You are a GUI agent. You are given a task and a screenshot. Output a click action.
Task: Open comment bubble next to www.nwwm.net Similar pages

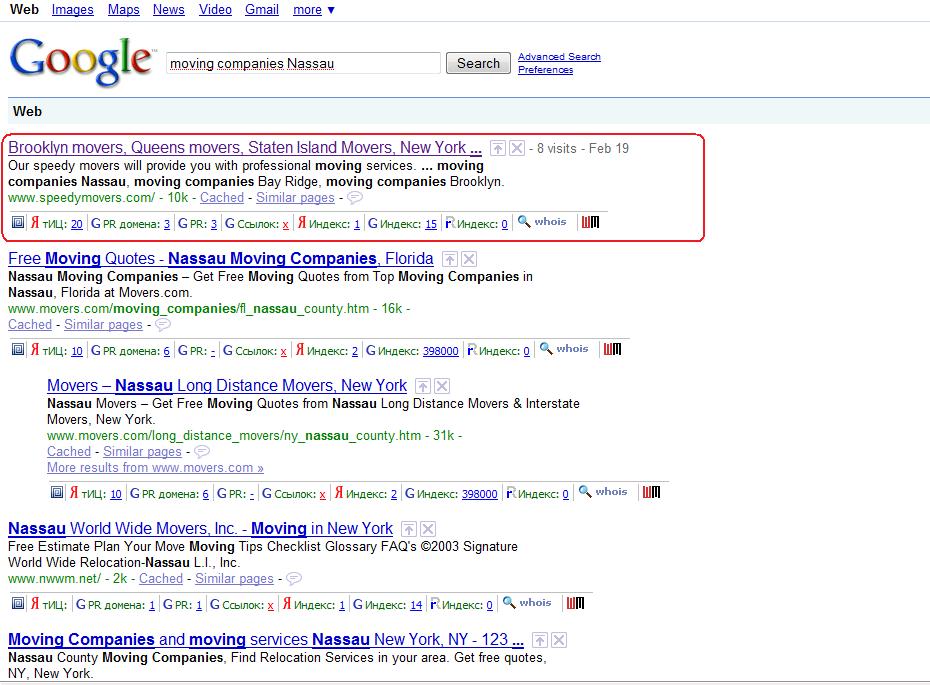[x=294, y=578]
